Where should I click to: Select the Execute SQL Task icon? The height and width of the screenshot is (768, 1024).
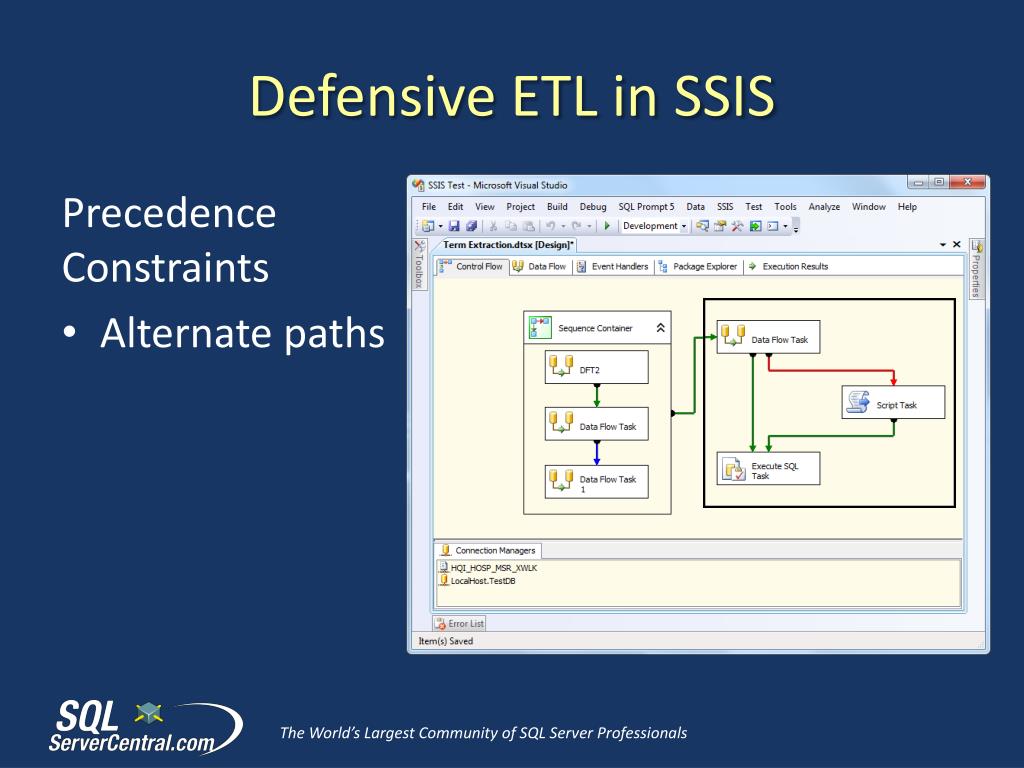pyautogui.click(x=733, y=469)
